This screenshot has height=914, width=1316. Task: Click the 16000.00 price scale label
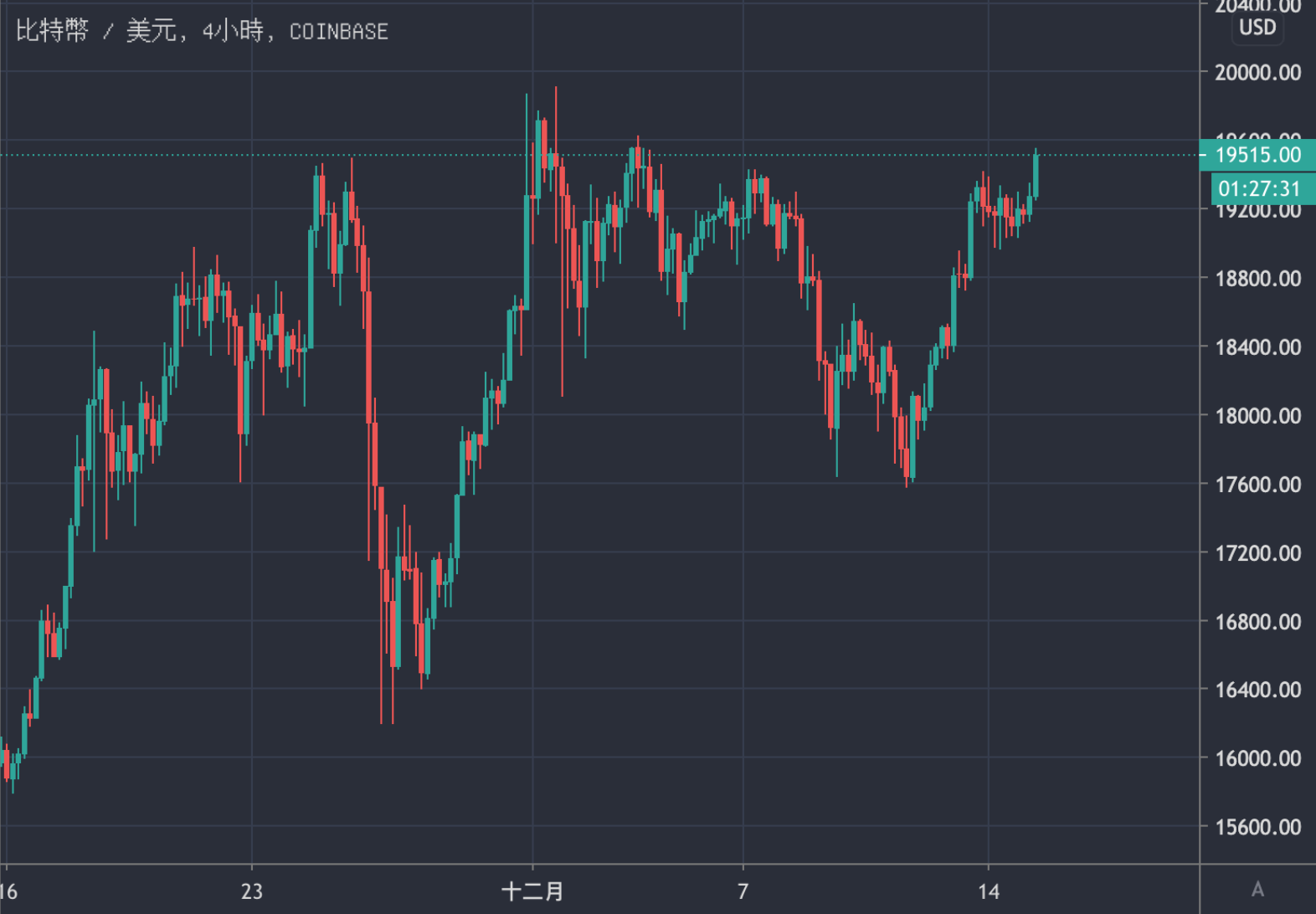pos(1257,758)
